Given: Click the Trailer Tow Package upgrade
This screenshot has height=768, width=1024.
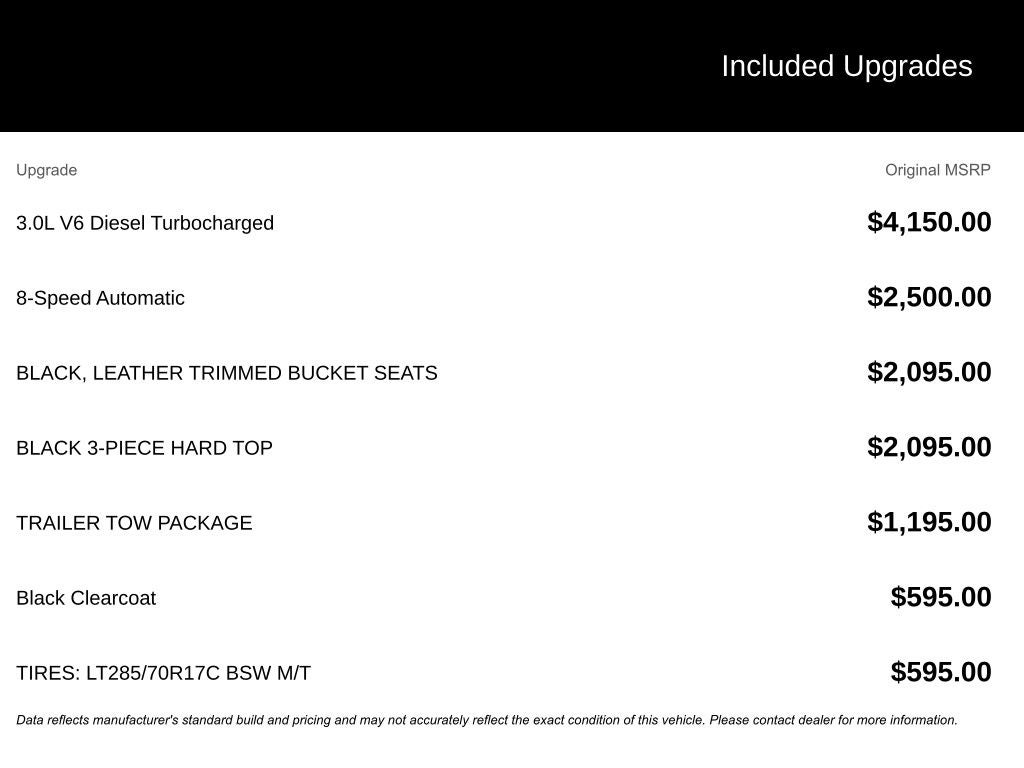Looking at the screenshot, I should (134, 523).
